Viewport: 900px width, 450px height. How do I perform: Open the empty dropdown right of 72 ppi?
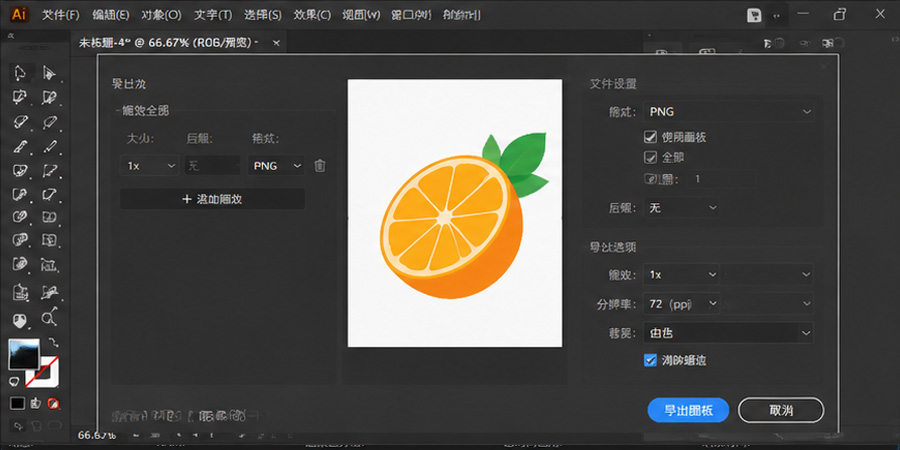(767, 303)
